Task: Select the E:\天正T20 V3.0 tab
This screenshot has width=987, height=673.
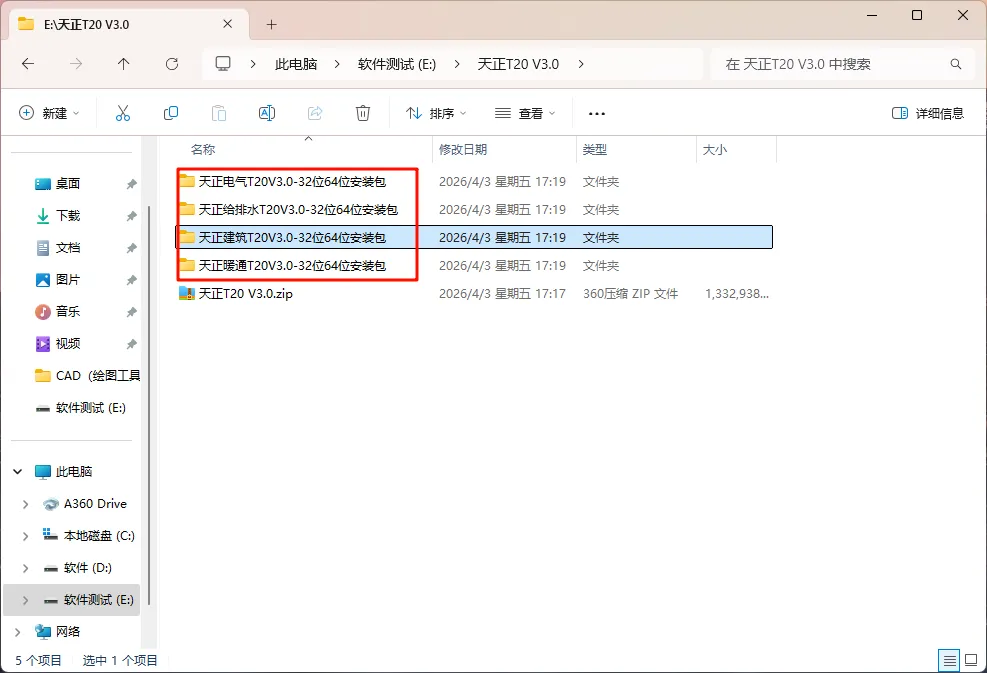Action: (x=129, y=25)
